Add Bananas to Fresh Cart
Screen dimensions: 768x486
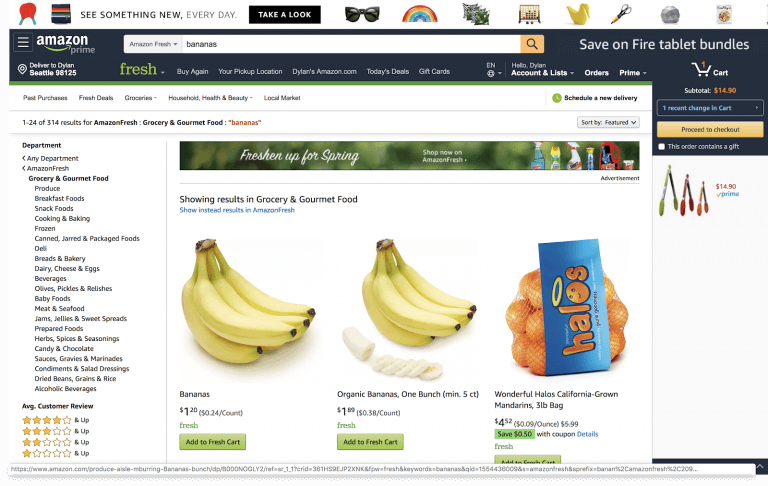point(213,442)
